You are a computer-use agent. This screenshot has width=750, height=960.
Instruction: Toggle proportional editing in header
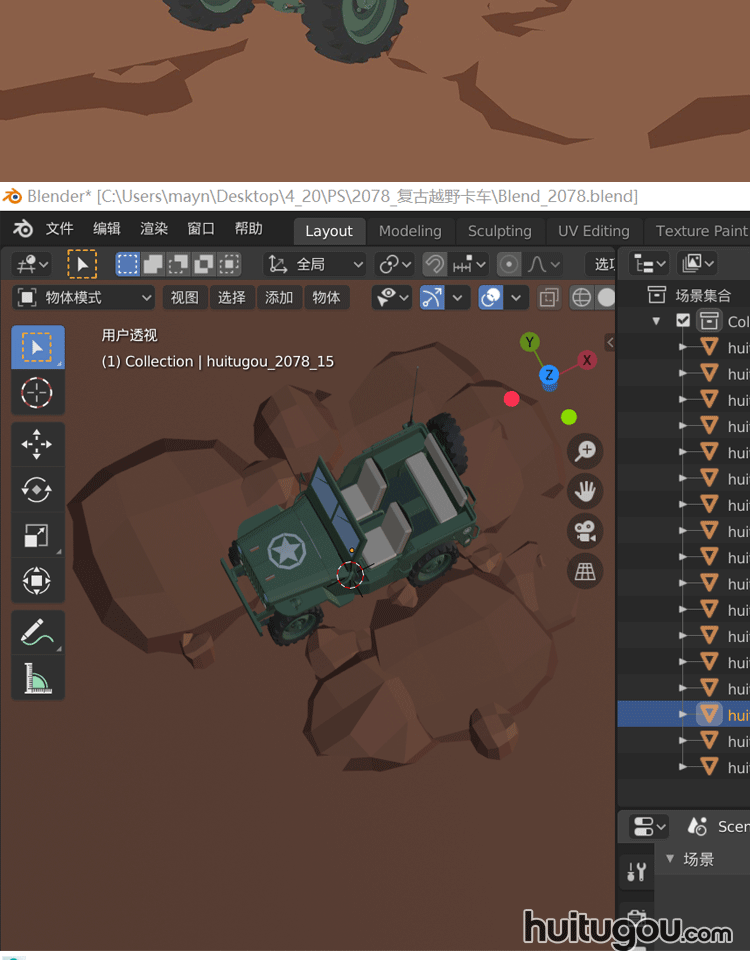click(509, 264)
